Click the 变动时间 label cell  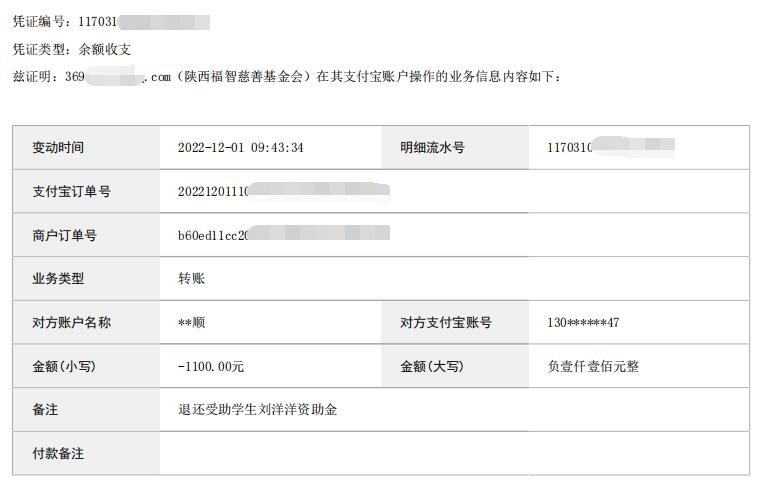coord(86,147)
